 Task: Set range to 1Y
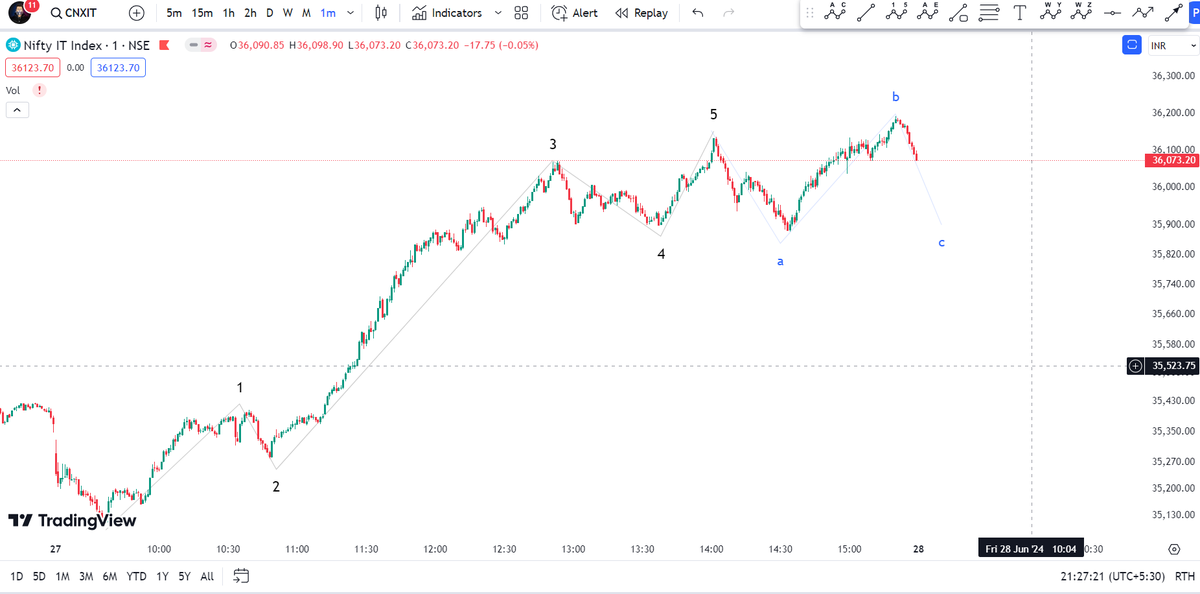[x=164, y=576]
